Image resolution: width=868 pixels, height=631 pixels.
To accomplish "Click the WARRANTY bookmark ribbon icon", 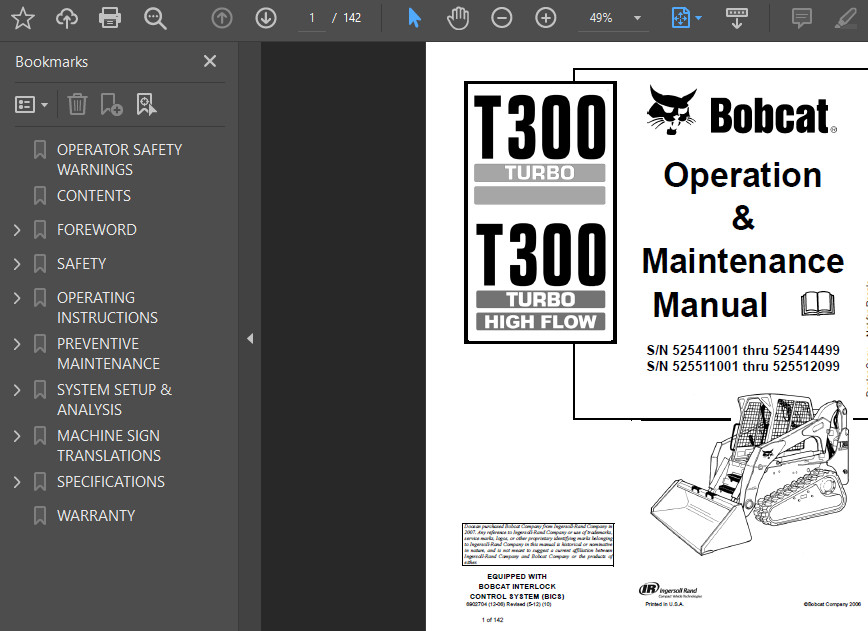I will pyautogui.click(x=40, y=516).
